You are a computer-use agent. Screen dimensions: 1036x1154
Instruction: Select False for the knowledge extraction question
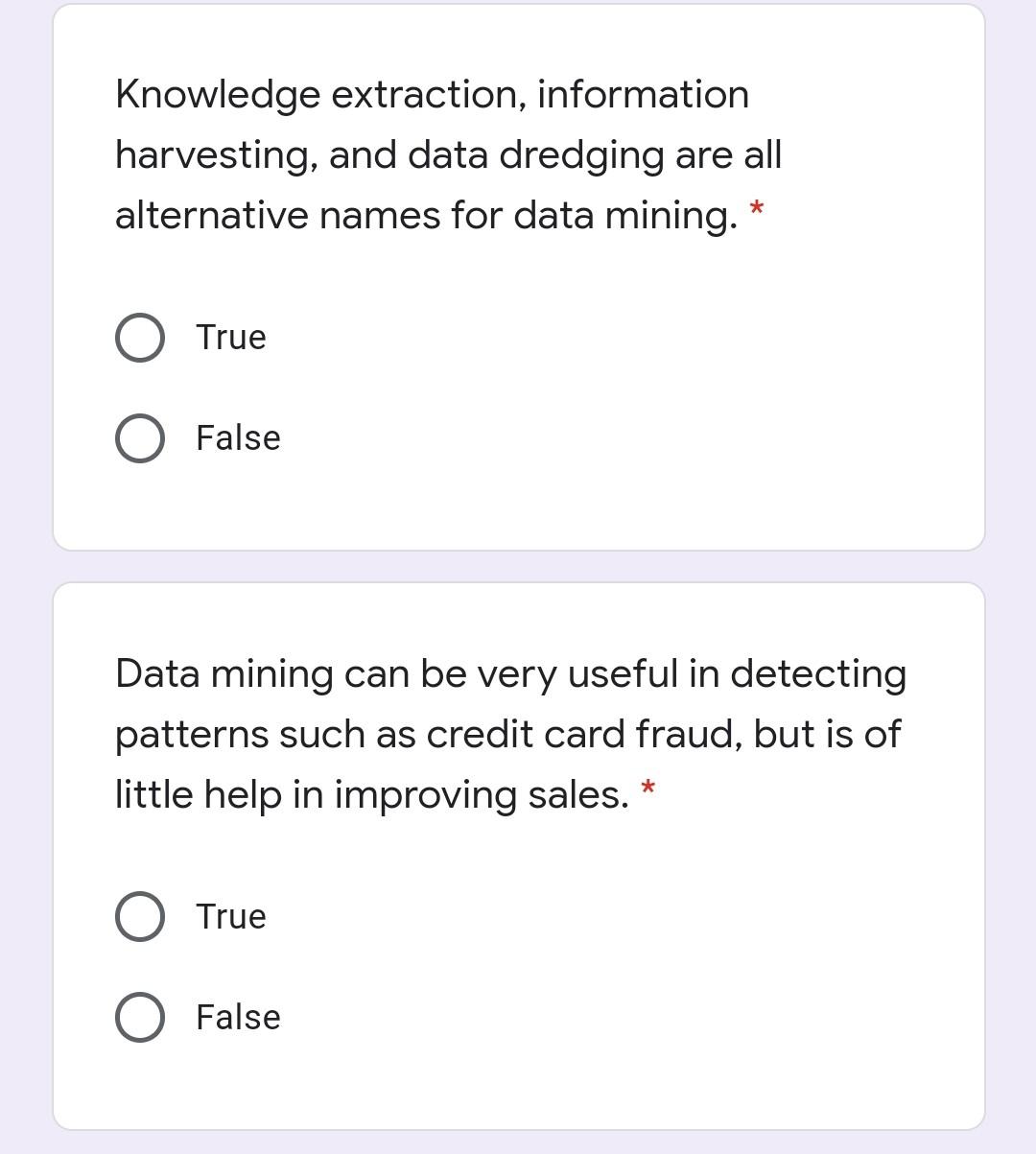pyautogui.click(x=139, y=437)
